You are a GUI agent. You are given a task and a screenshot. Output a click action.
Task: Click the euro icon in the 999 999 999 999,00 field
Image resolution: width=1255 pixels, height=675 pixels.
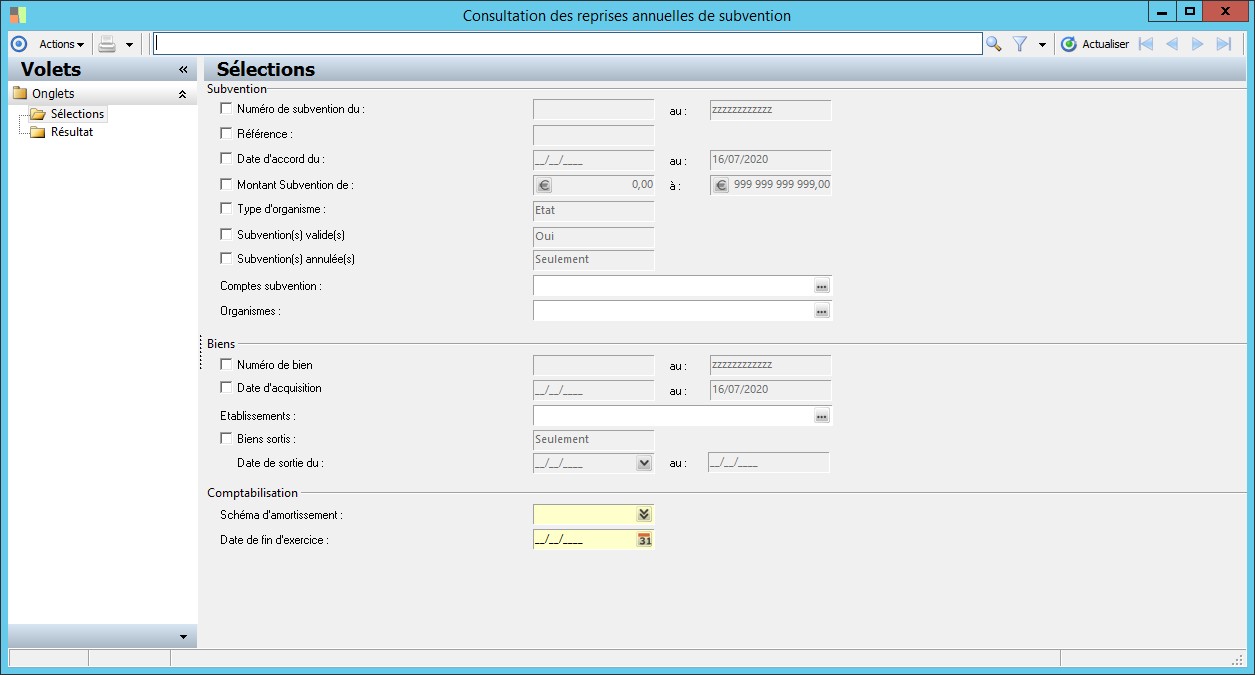click(x=721, y=185)
